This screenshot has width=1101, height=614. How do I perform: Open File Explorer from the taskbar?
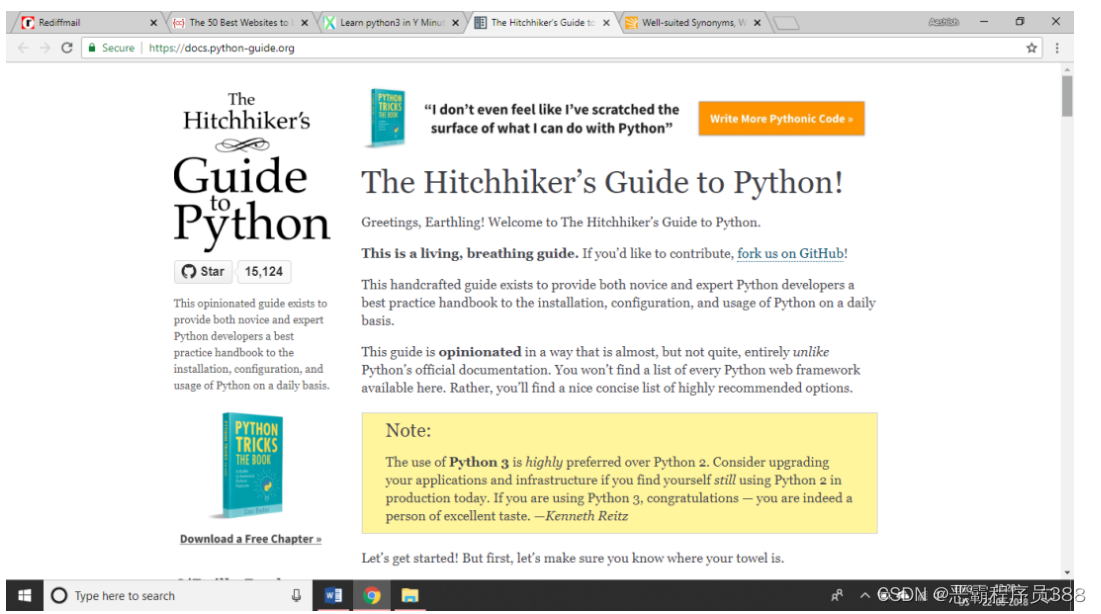tap(409, 596)
